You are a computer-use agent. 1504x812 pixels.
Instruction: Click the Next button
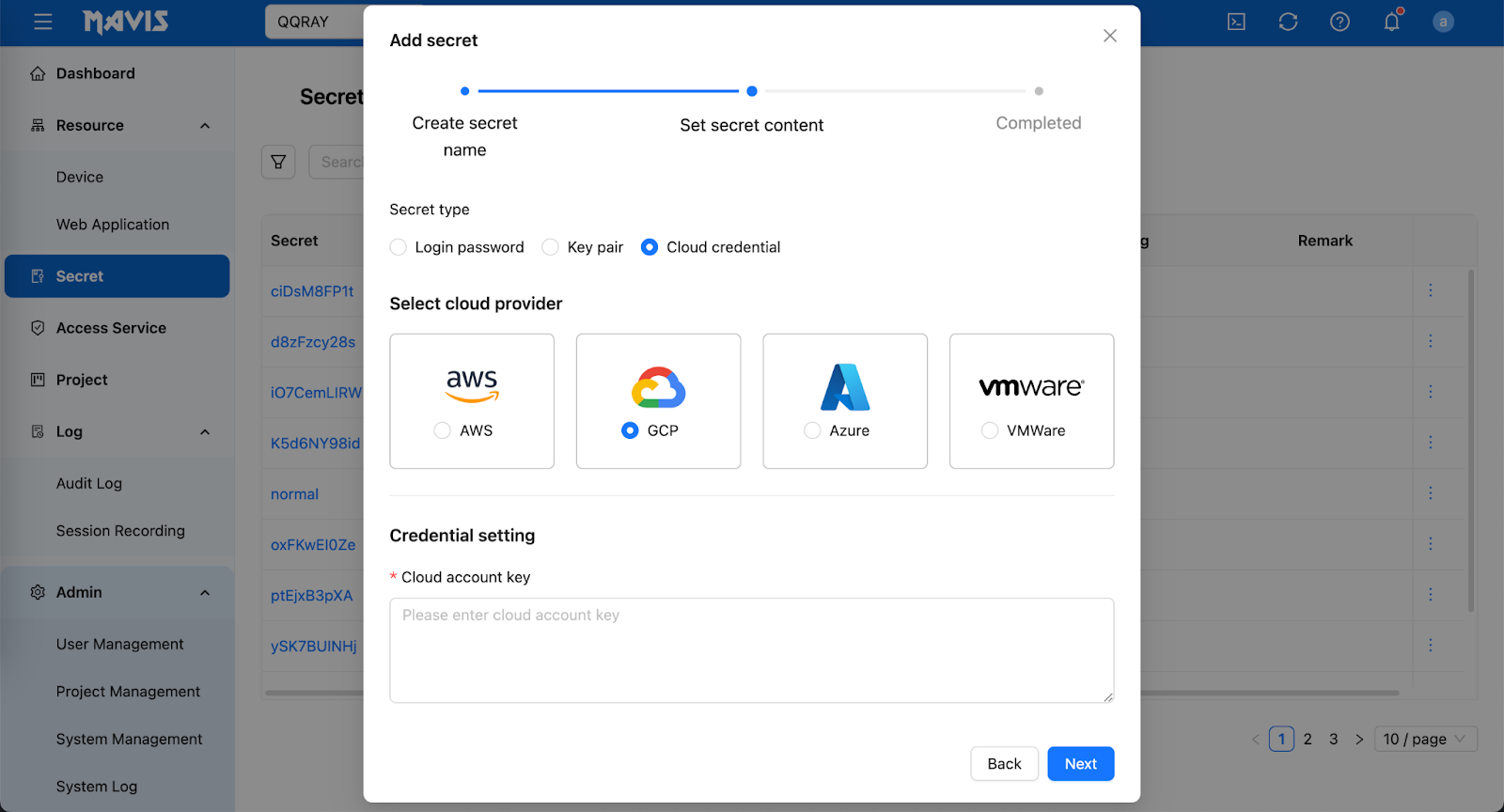[x=1081, y=764]
